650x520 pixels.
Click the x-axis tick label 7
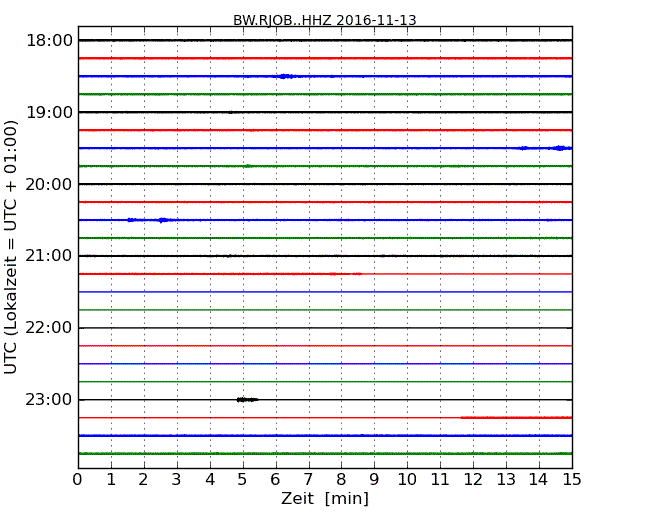click(x=308, y=480)
